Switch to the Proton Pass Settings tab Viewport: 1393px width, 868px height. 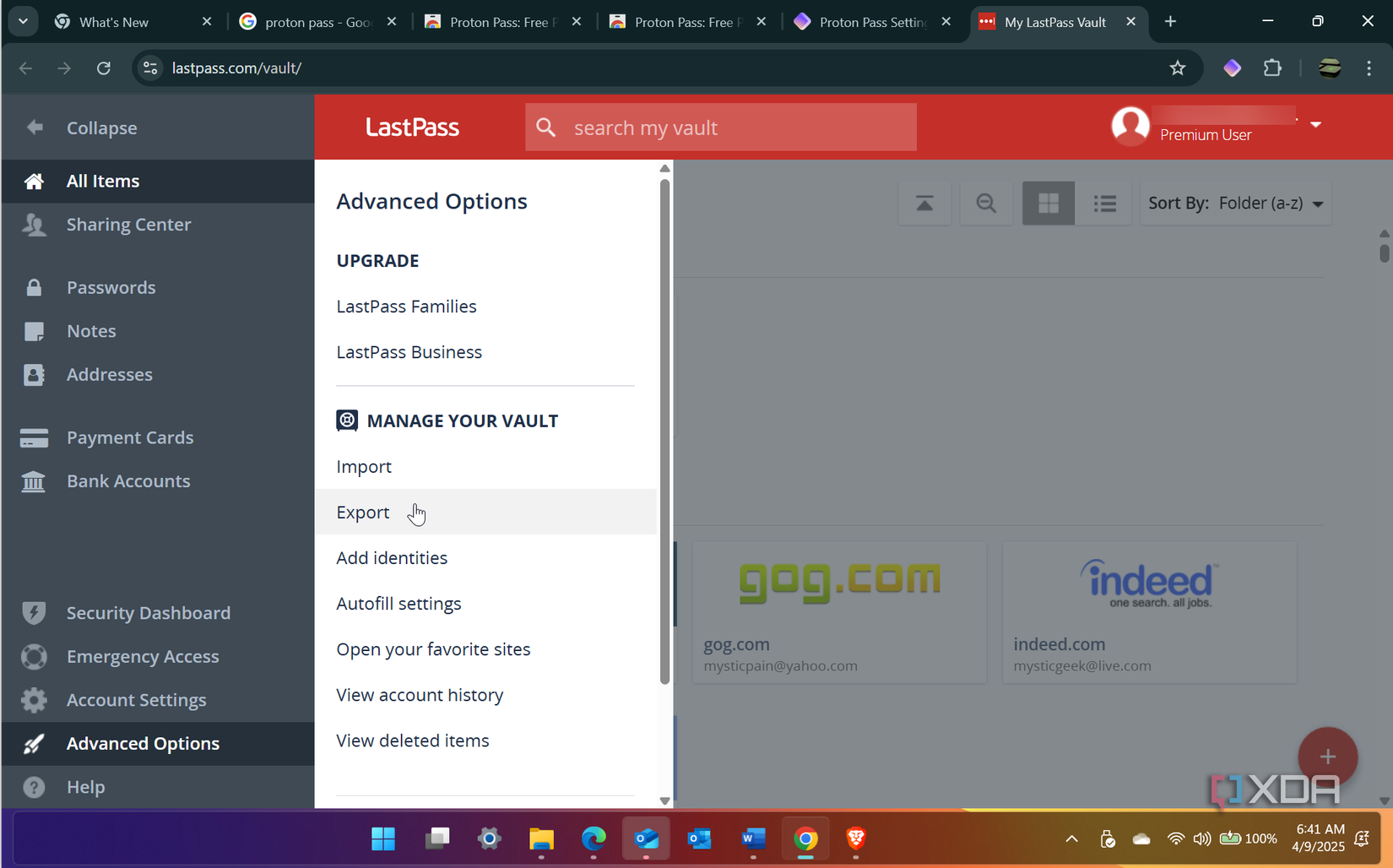pos(870,21)
